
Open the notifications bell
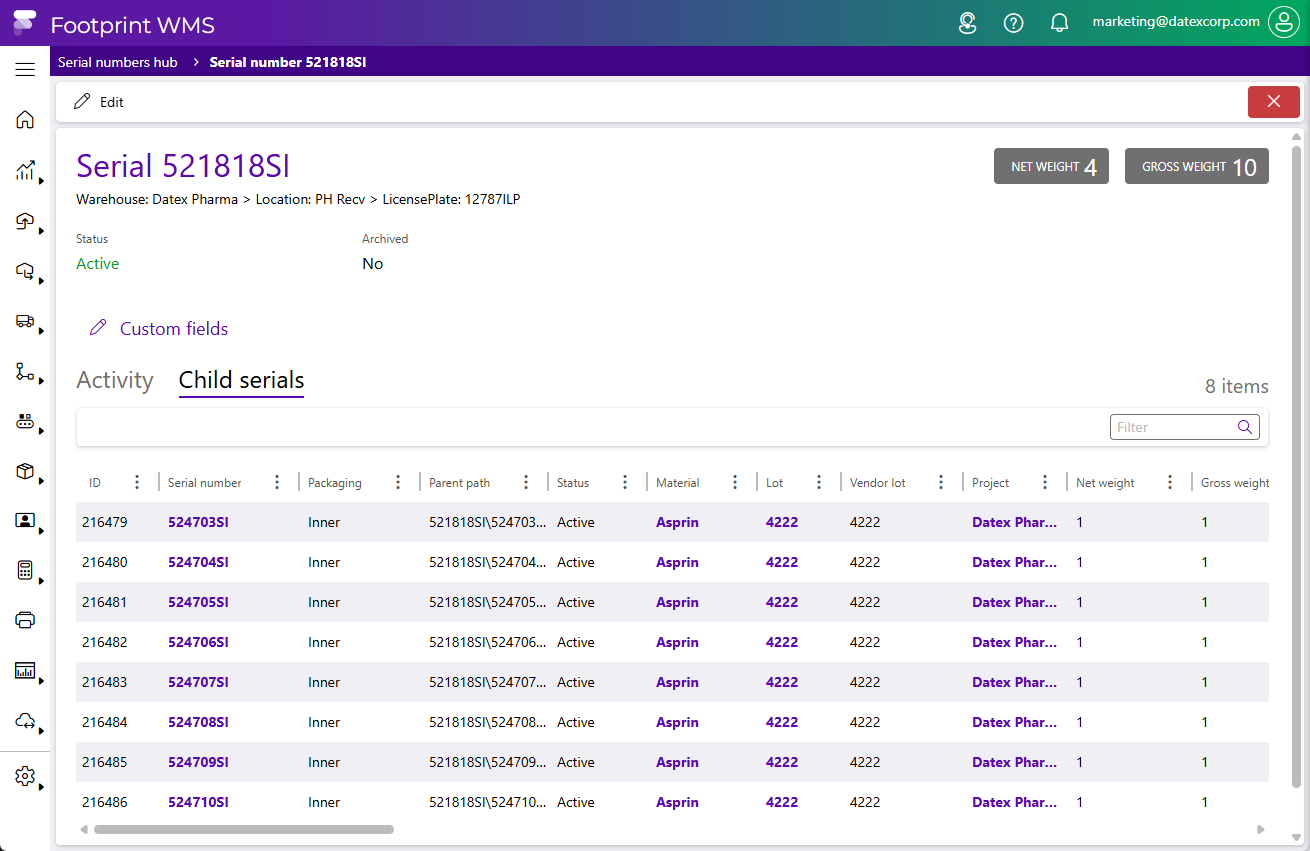(x=1059, y=23)
